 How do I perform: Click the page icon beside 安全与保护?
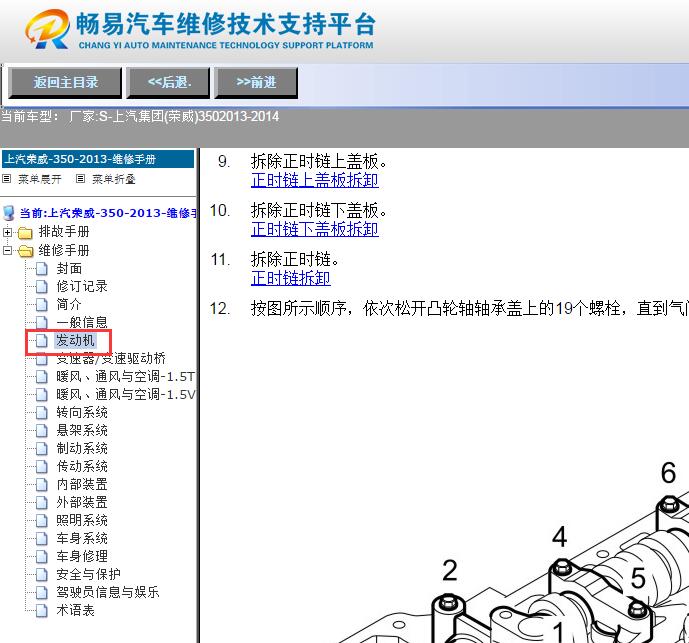pyautogui.click(x=41, y=575)
